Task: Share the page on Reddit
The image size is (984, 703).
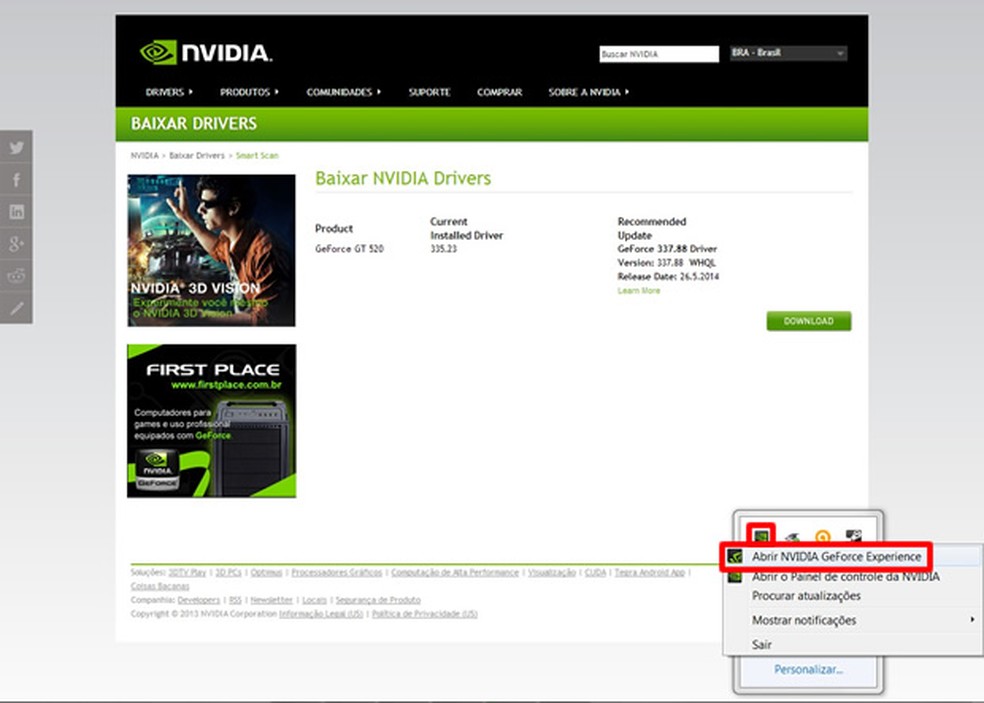Action: (16, 276)
